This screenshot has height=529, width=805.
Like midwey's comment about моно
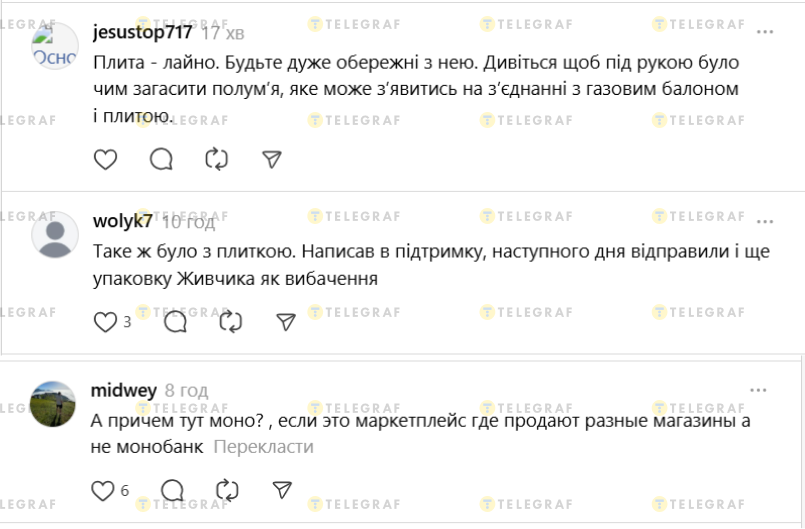tap(103, 489)
